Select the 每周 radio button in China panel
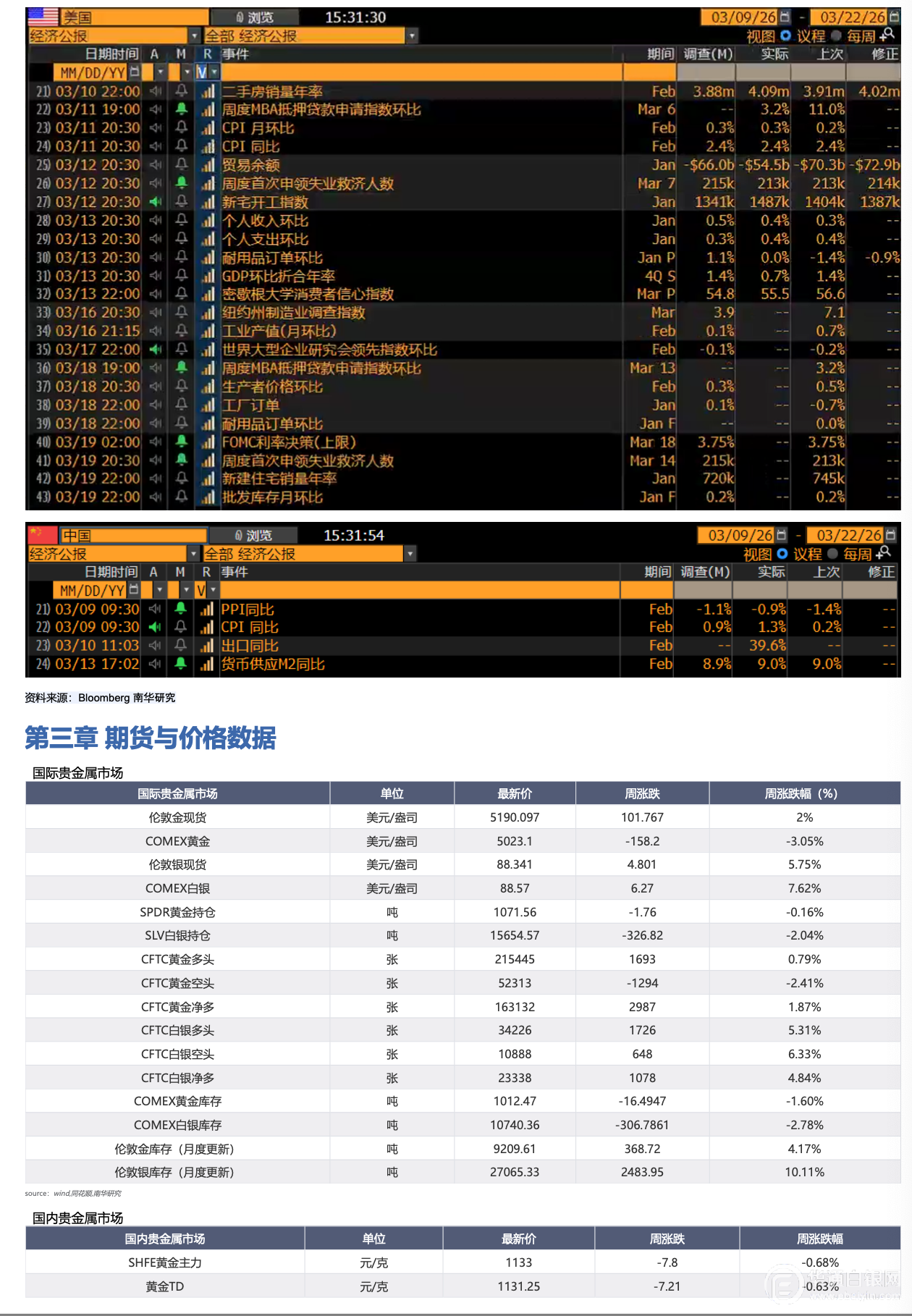Viewport: 912px width, 1316px height. (832, 554)
